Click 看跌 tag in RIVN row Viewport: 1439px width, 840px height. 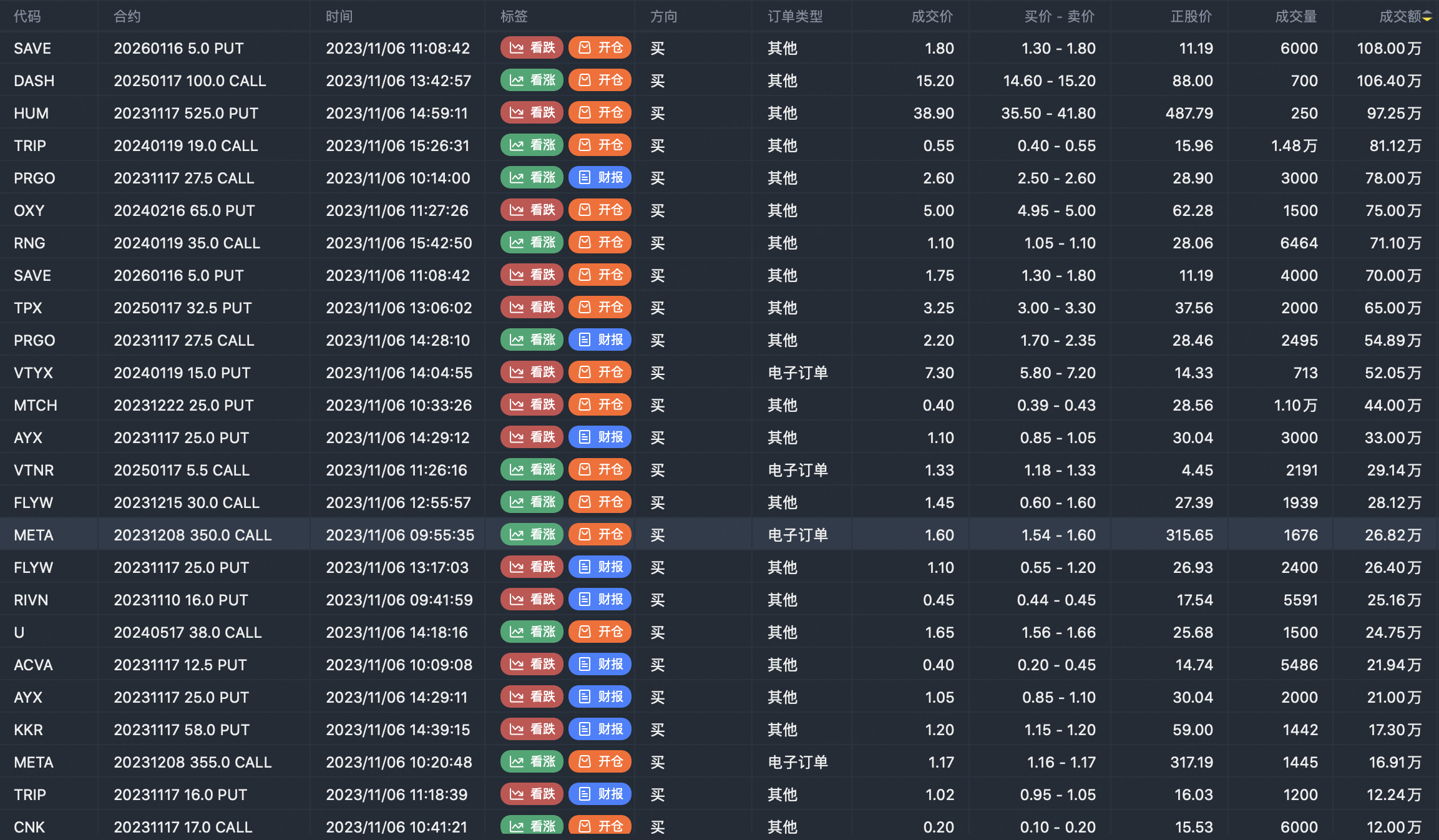(x=532, y=600)
